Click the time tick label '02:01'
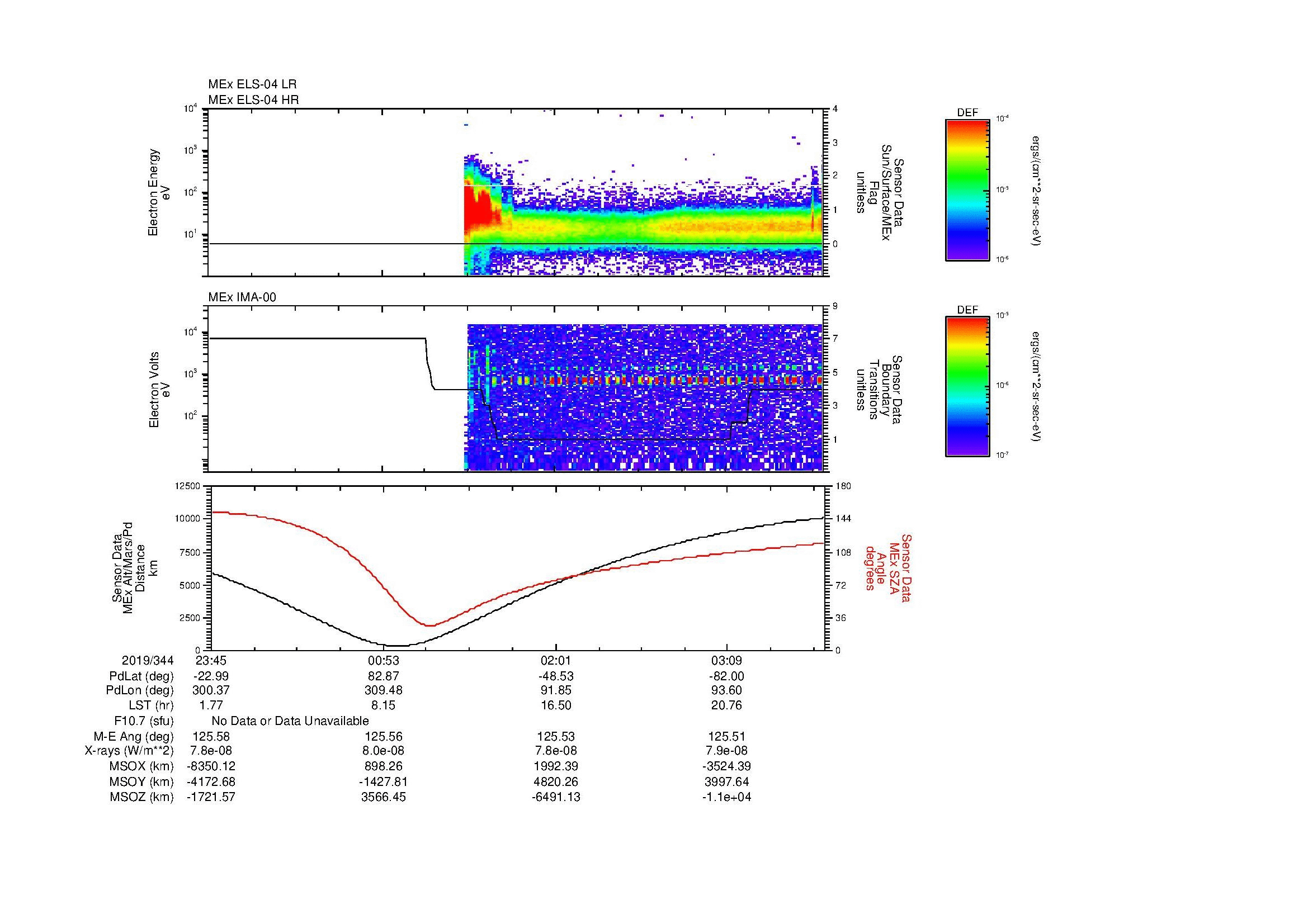The width and height of the screenshot is (1308, 924). click(555, 660)
